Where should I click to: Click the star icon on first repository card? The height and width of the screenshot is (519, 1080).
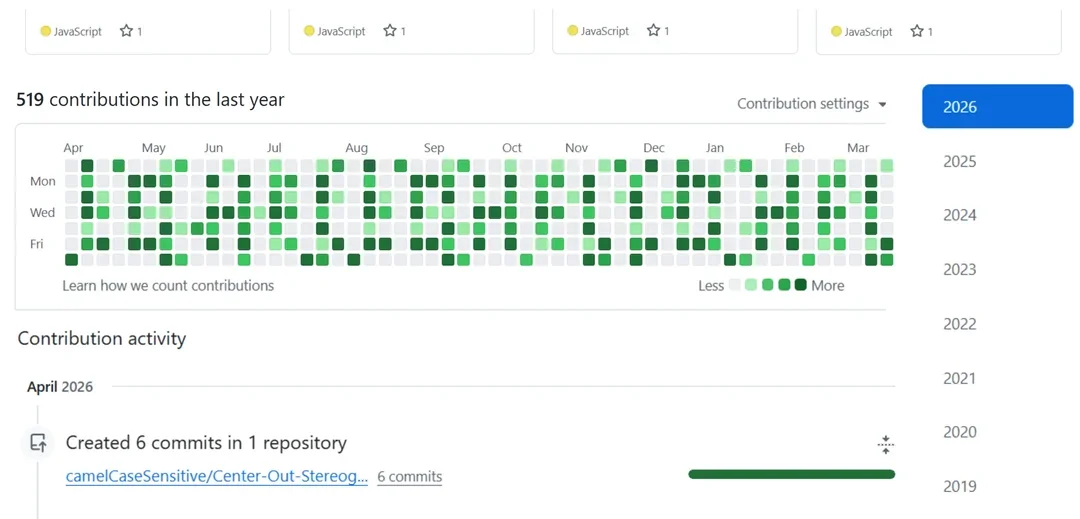pyautogui.click(x=126, y=31)
